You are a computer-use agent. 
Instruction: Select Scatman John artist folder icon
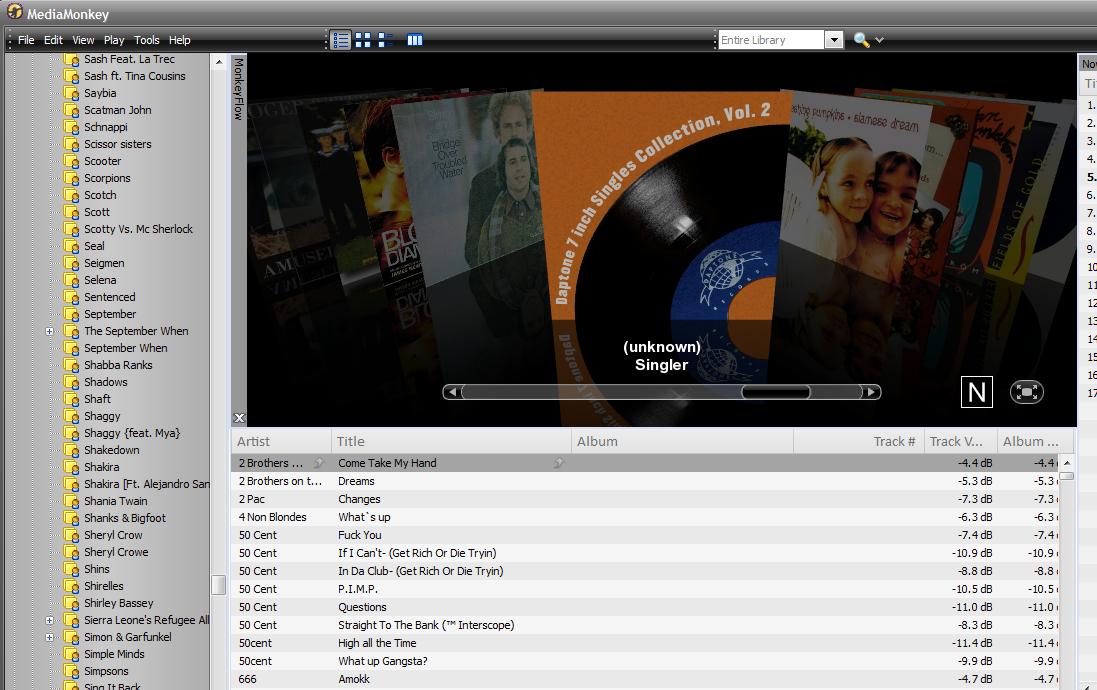71,111
